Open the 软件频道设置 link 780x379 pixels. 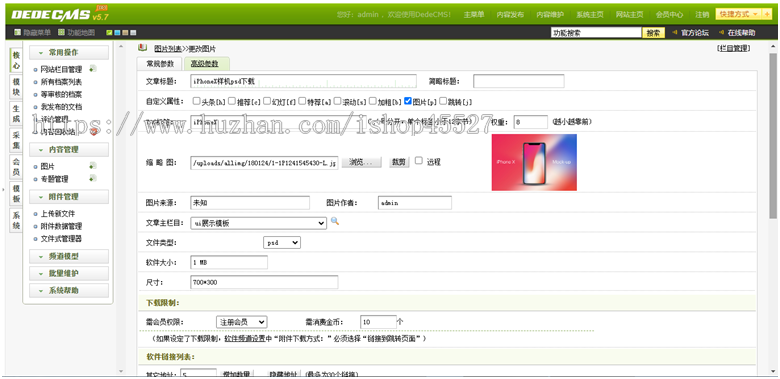coord(245,339)
